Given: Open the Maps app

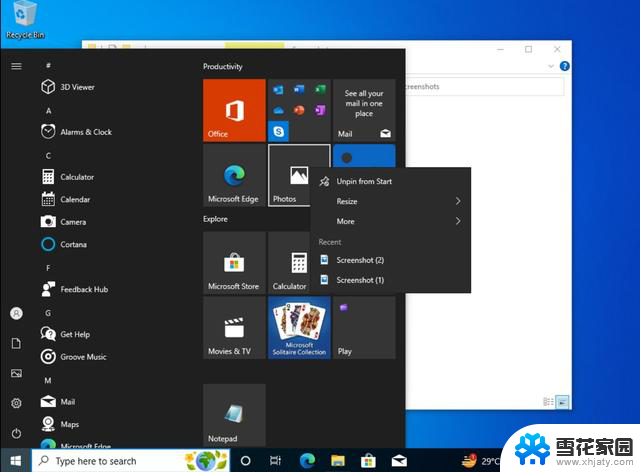Looking at the screenshot, I should click(x=60, y=424).
